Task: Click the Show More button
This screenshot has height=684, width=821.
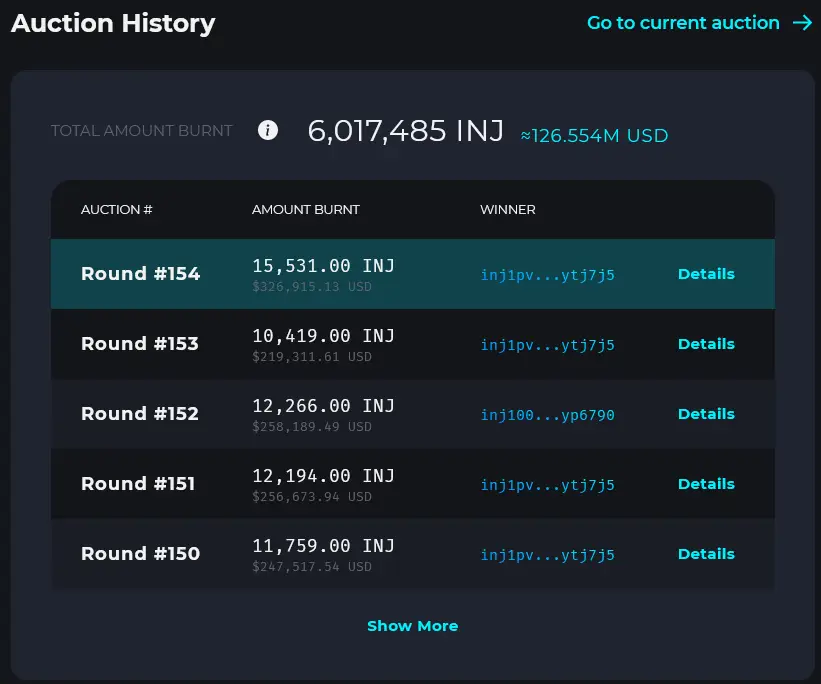Action: [413, 626]
